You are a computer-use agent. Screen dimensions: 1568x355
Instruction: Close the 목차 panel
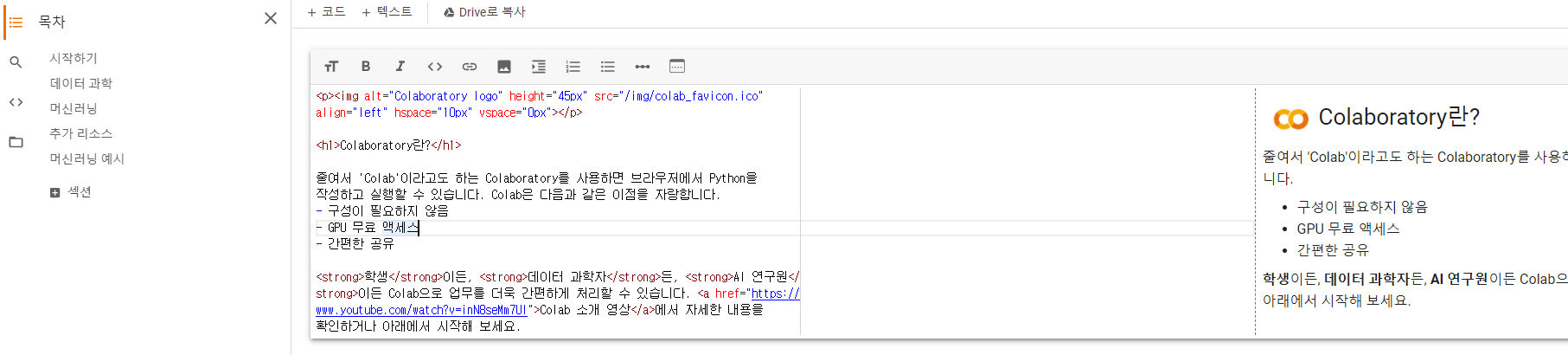point(271,18)
